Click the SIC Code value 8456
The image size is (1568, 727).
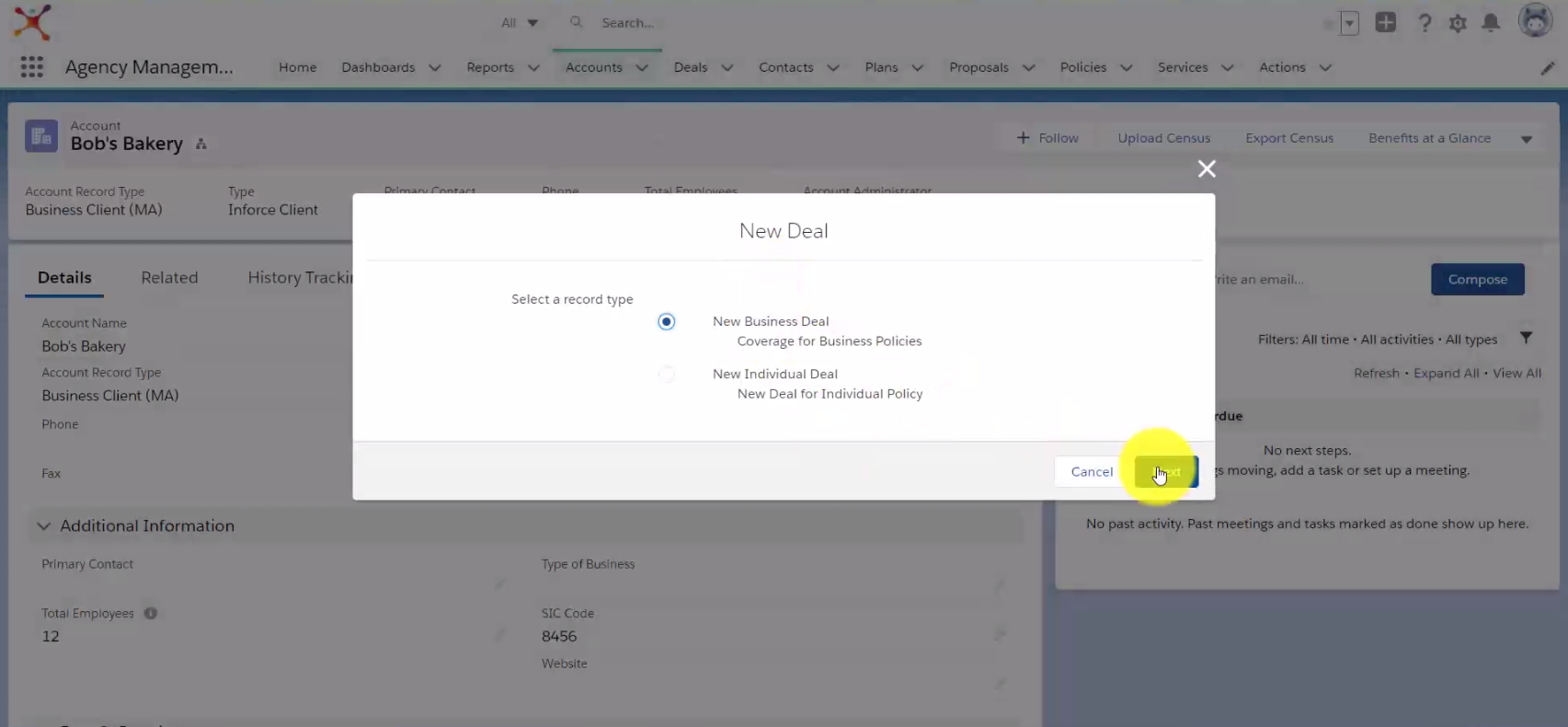(559, 636)
